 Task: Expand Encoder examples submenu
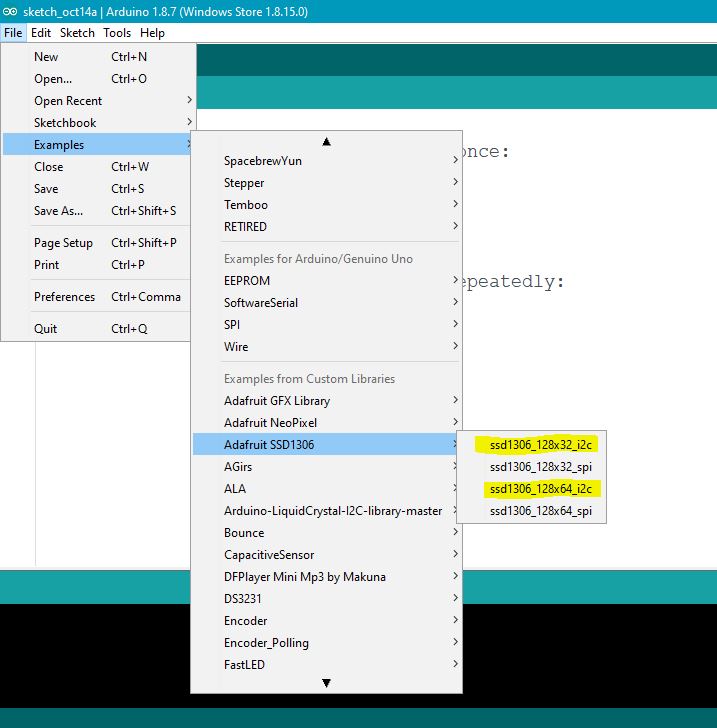click(327, 621)
